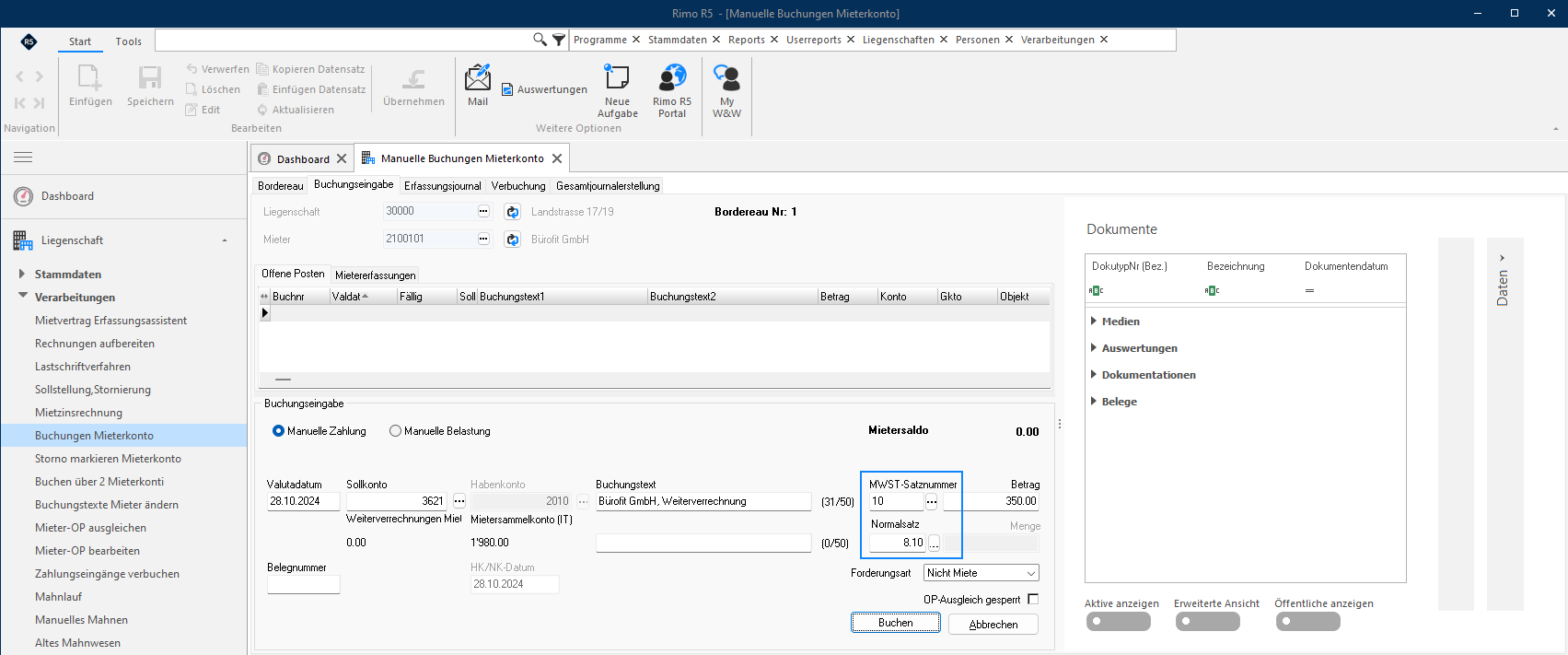
Task: Expand Auswertungen in Dokumente panel
Action: (1094, 348)
